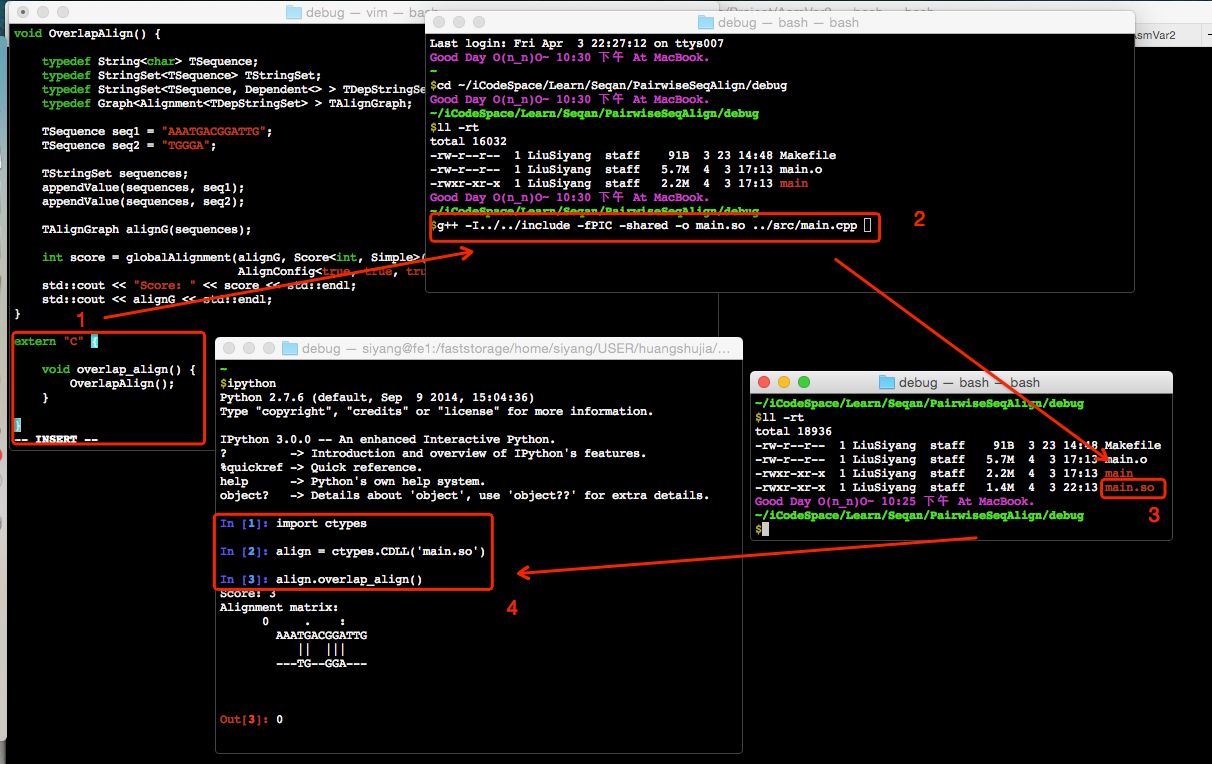
Task: Minimize the bottom-right bash window with the yellow button
Action: (x=785, y=382)
